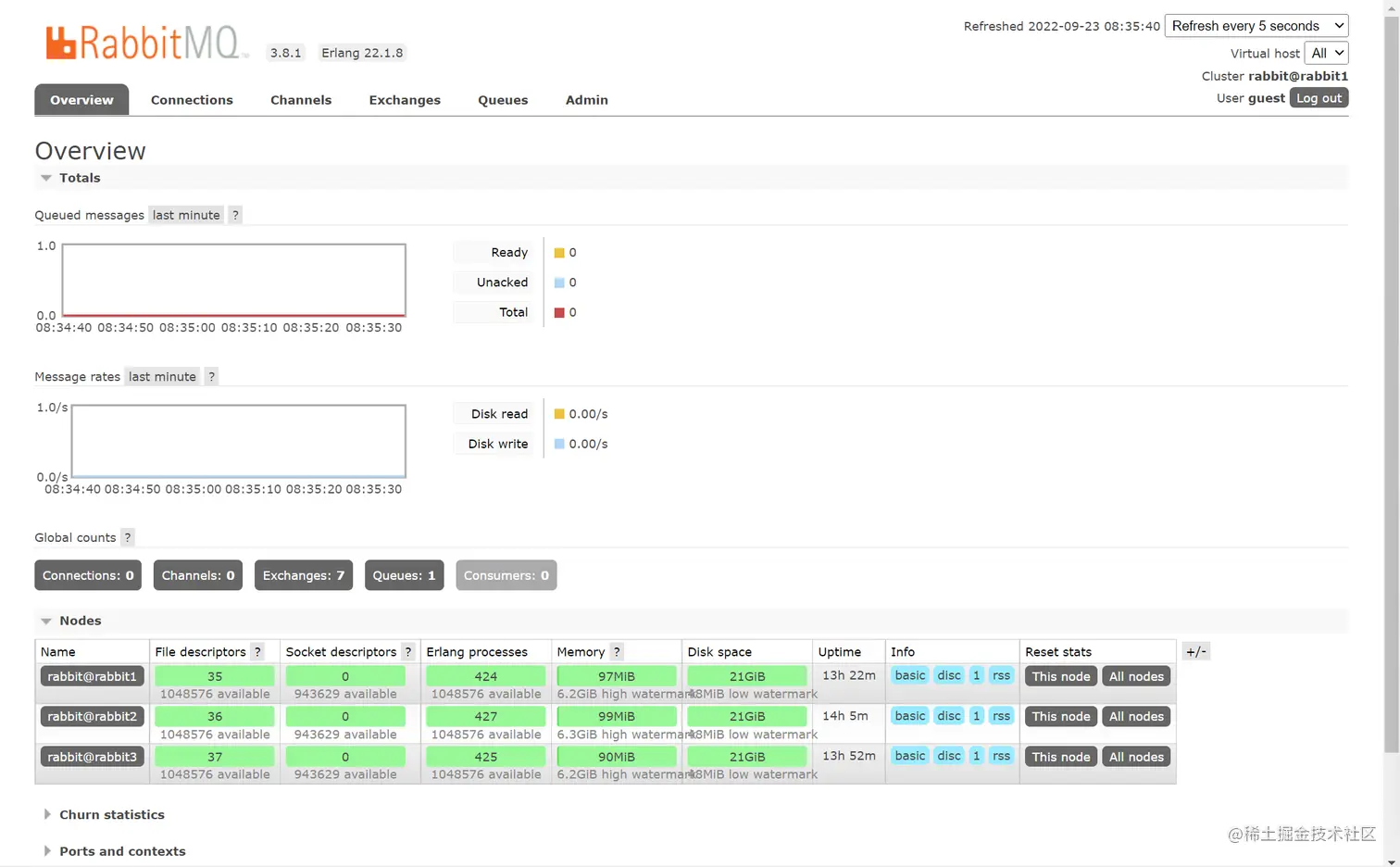Change Queued messages last minute range
Screen dimensions: 1400x867
(x=186, y=215)
